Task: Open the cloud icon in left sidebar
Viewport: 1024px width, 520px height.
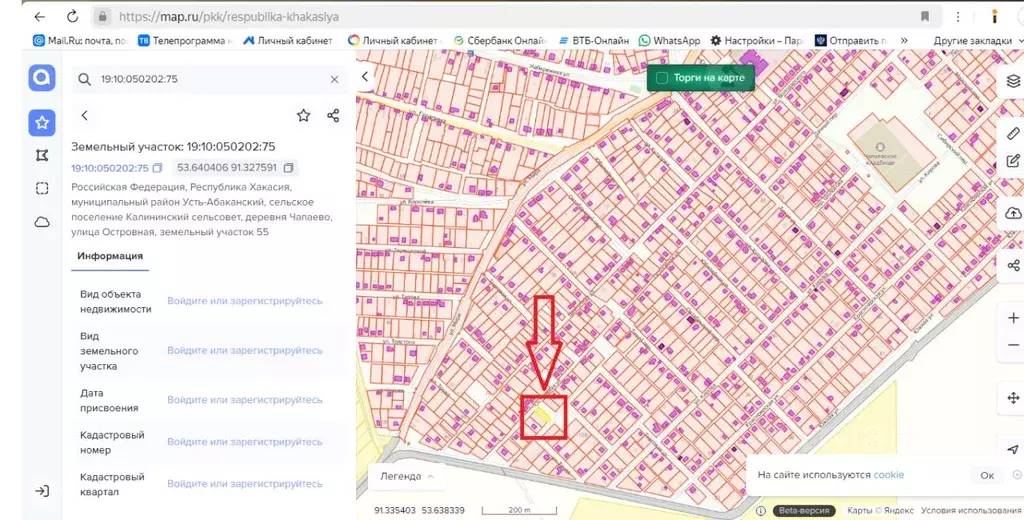Action: 41,222
